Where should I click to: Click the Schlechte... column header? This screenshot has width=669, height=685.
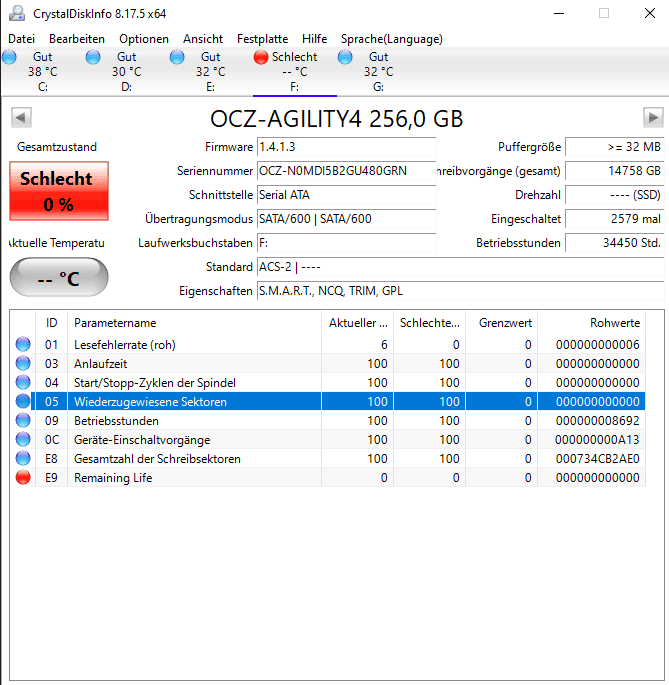coord(430,323)
